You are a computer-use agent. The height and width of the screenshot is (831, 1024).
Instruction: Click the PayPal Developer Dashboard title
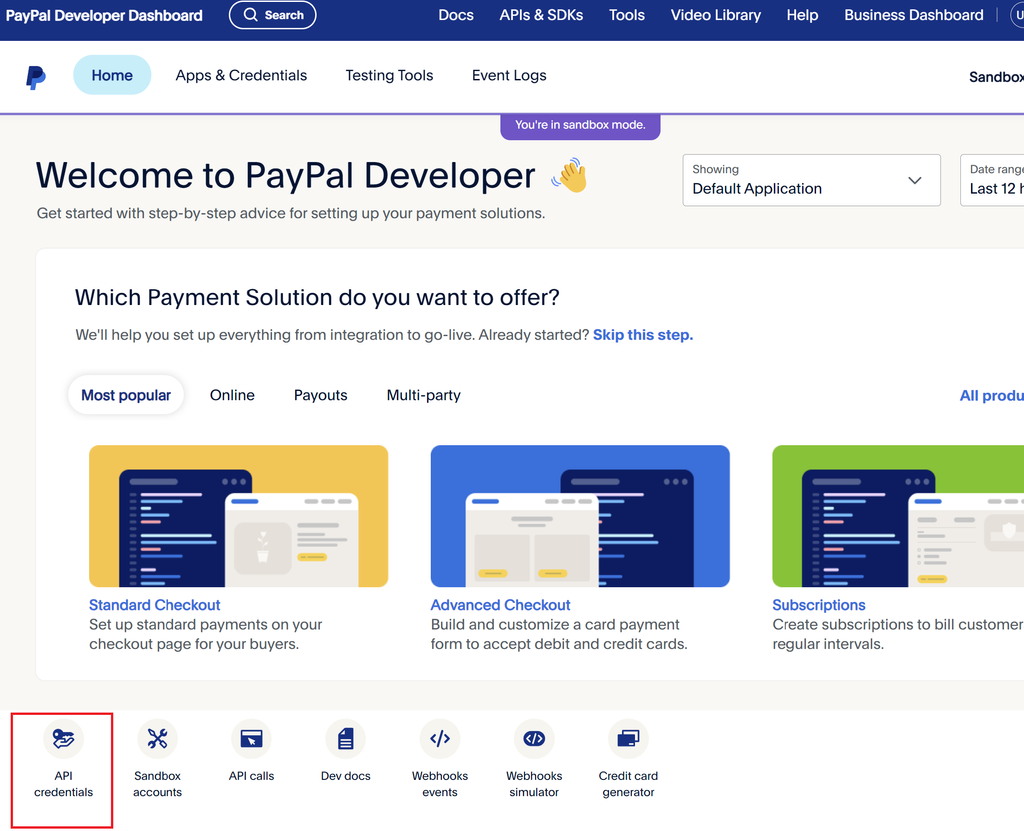(x=104, y=15)
